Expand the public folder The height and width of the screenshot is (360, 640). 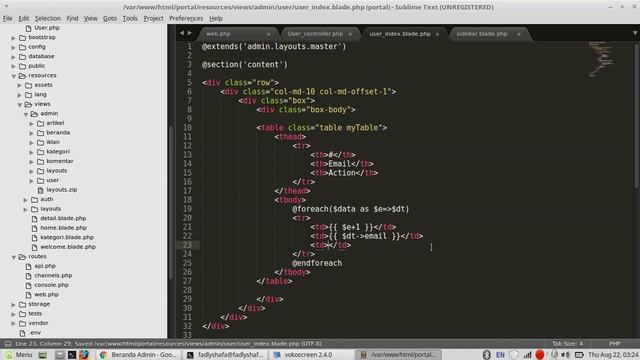pos(13,66)
